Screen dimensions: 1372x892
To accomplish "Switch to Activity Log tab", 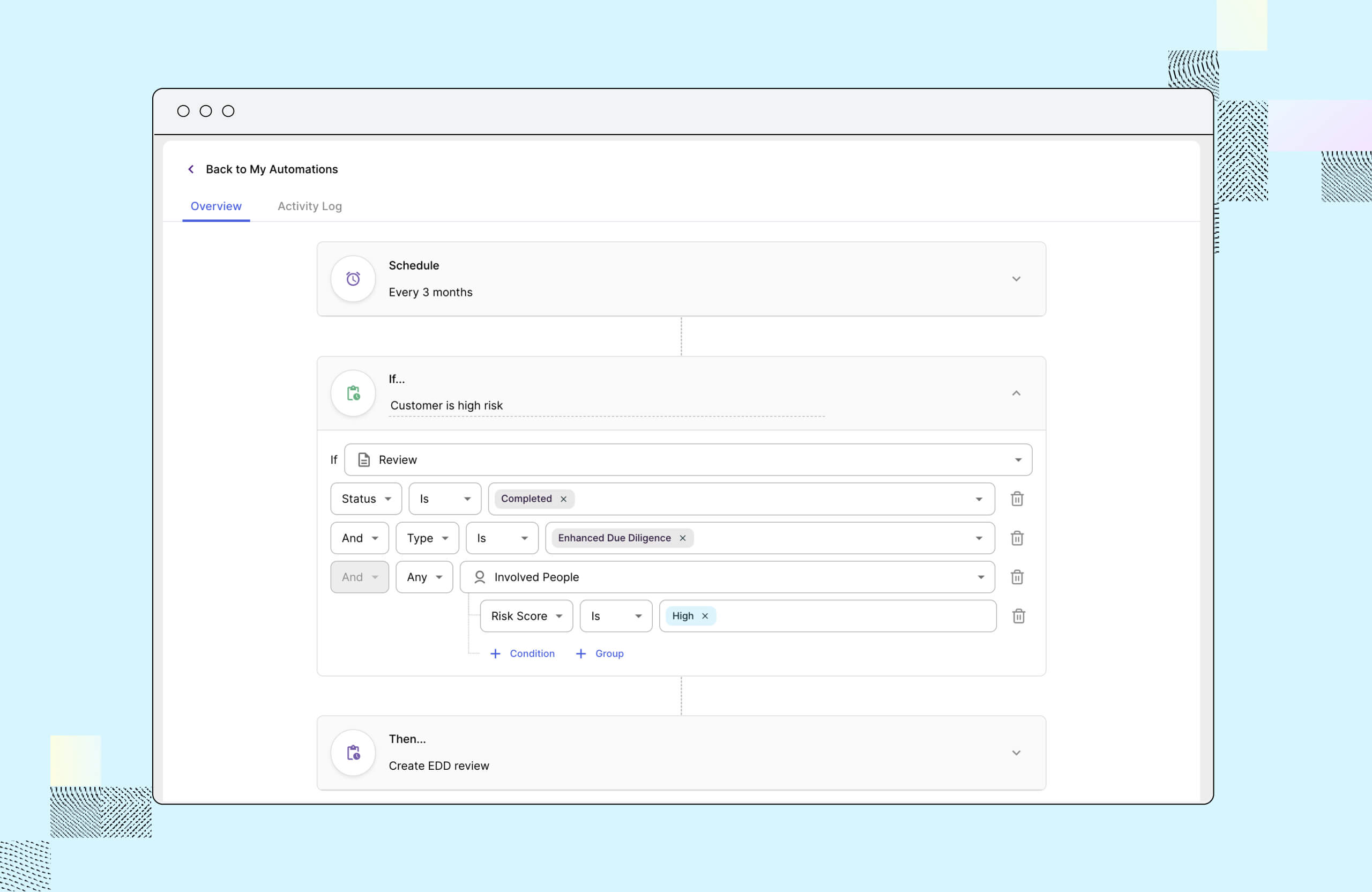I will (x=310, y=206).
